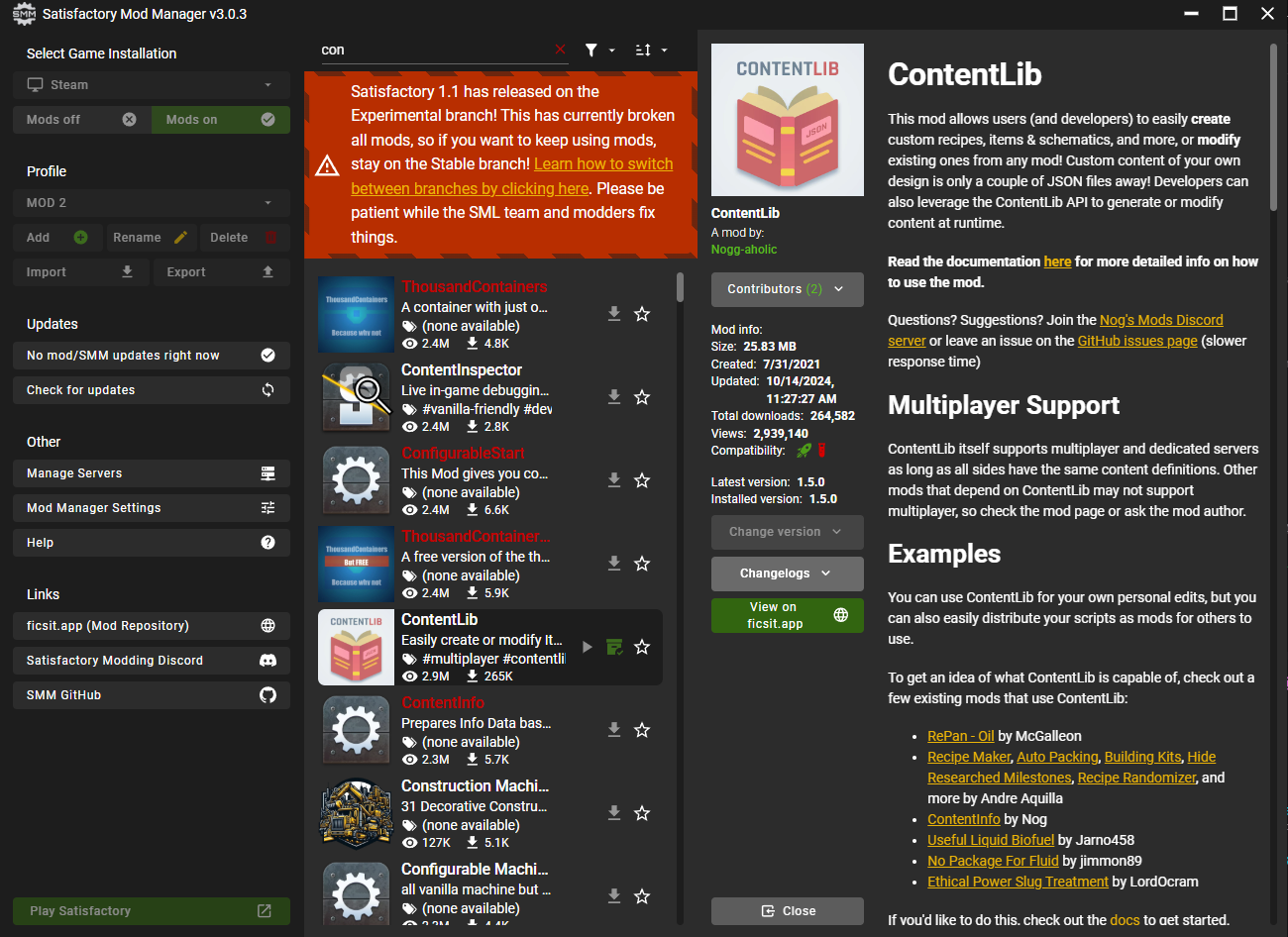Open the RePan - Oil link
1288x937 pixels.
coord(961,736)
